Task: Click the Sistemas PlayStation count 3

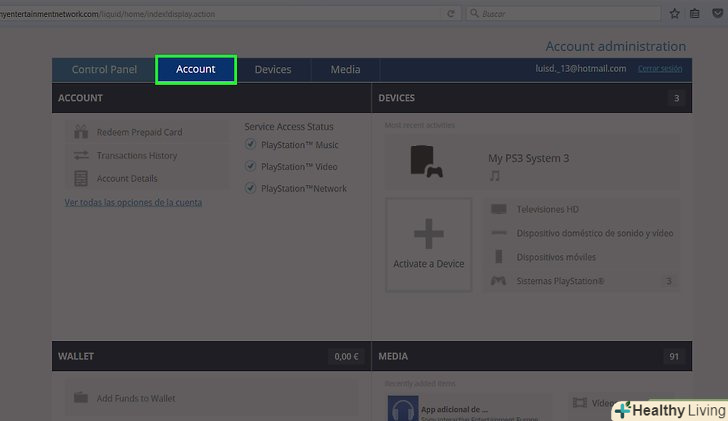Action: (x=669, y=281)
